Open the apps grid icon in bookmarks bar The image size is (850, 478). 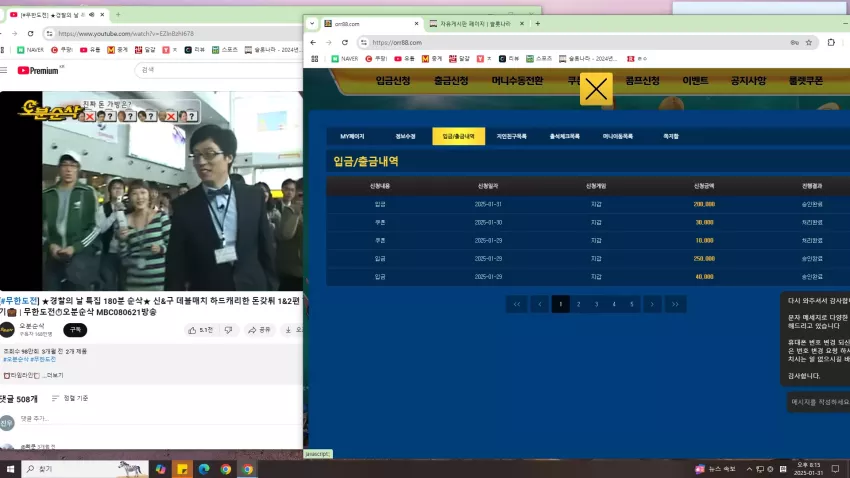314,59
